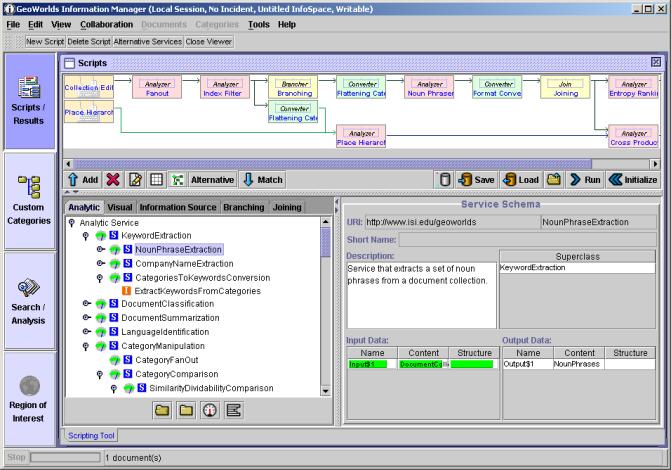Click the cylinder database icon beside Save

(445, 180)
